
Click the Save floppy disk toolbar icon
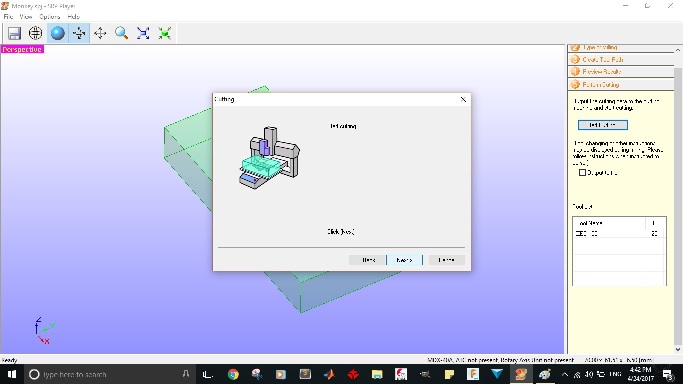coord(14,33)
